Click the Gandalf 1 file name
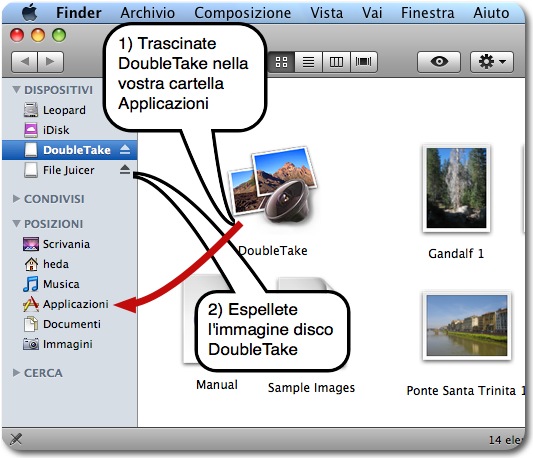This screenshot has height=458, width=533. [x=456, y=253]
